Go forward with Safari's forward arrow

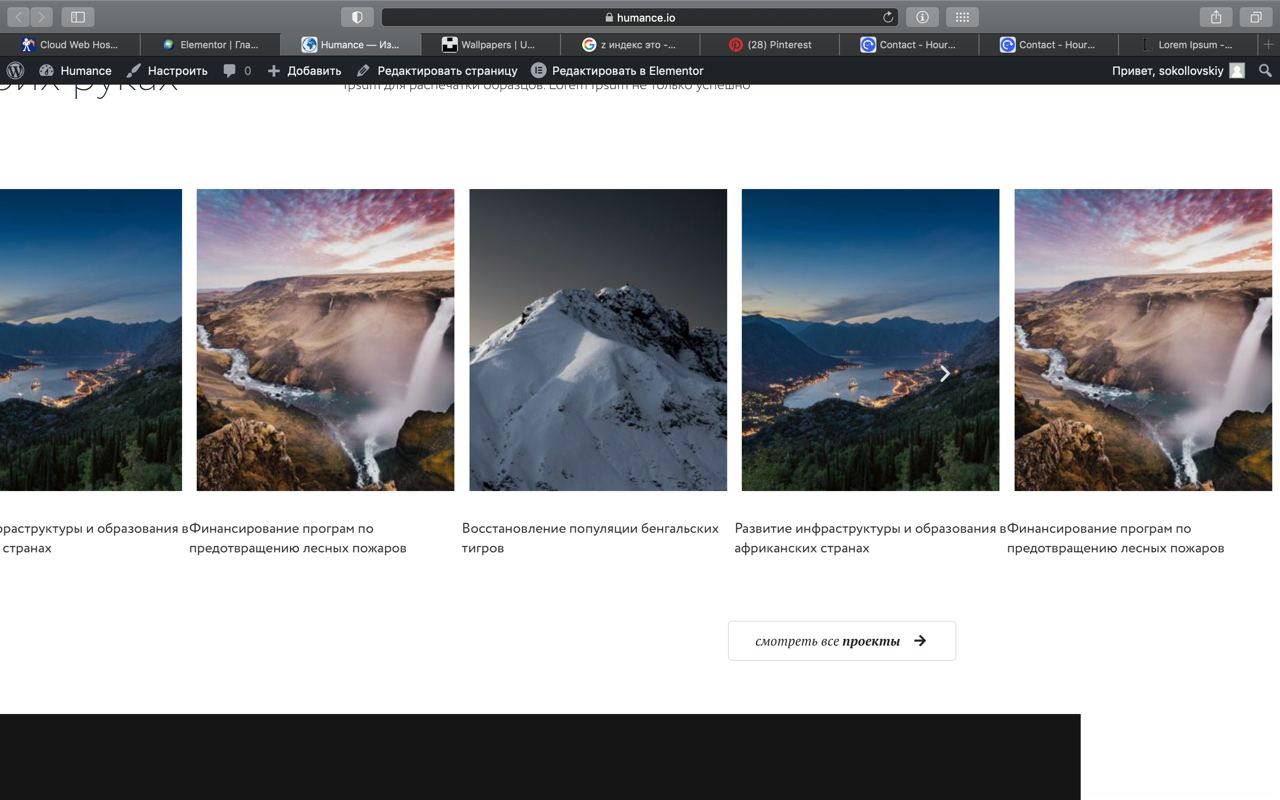point(42,17)
